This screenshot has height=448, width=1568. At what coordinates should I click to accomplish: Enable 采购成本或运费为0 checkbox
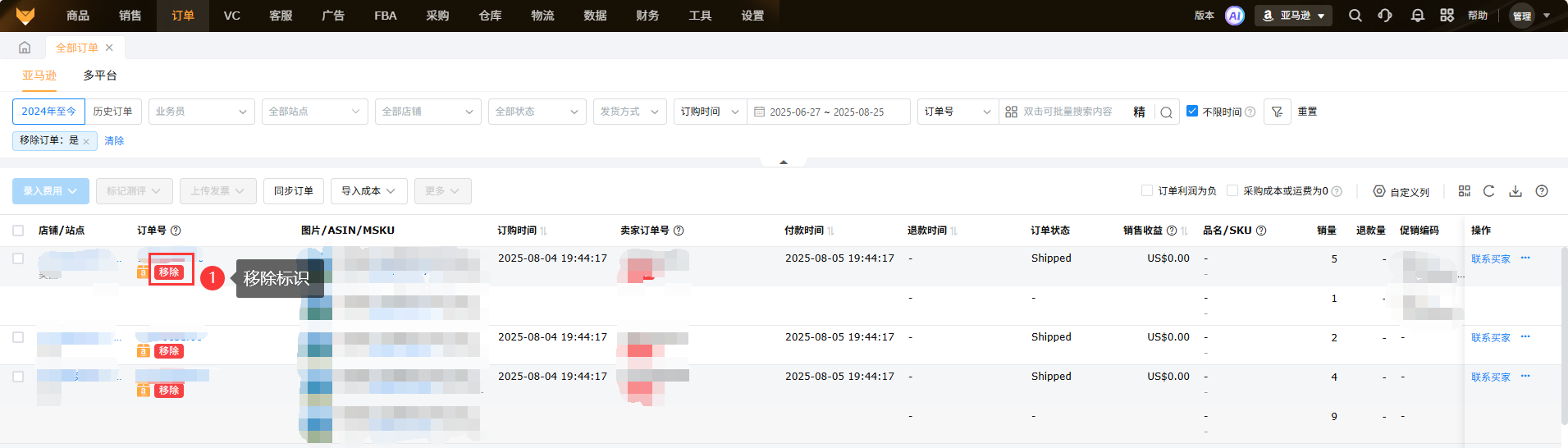point(1232,190)
